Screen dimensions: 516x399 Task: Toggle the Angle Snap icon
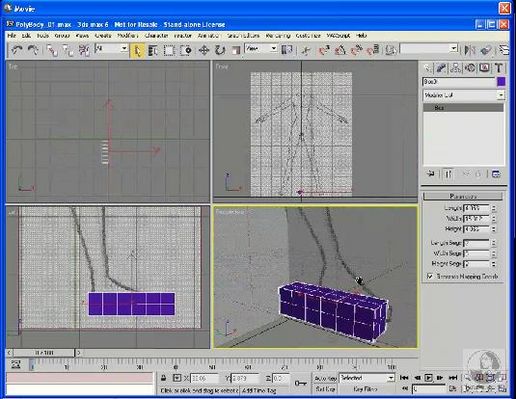340,50
